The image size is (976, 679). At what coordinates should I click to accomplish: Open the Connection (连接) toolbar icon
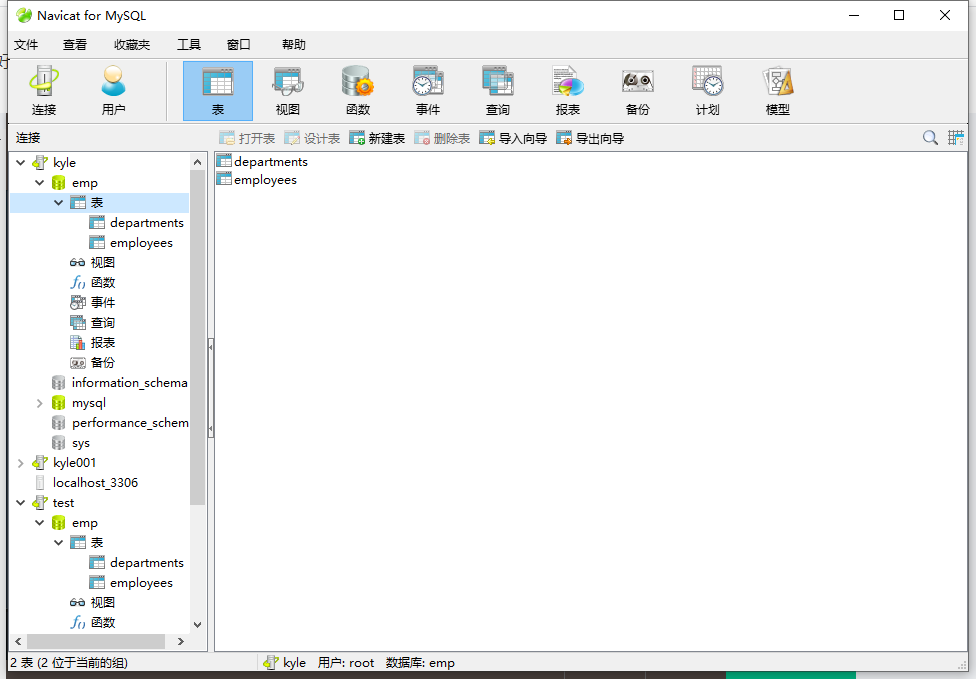[44, 91]
